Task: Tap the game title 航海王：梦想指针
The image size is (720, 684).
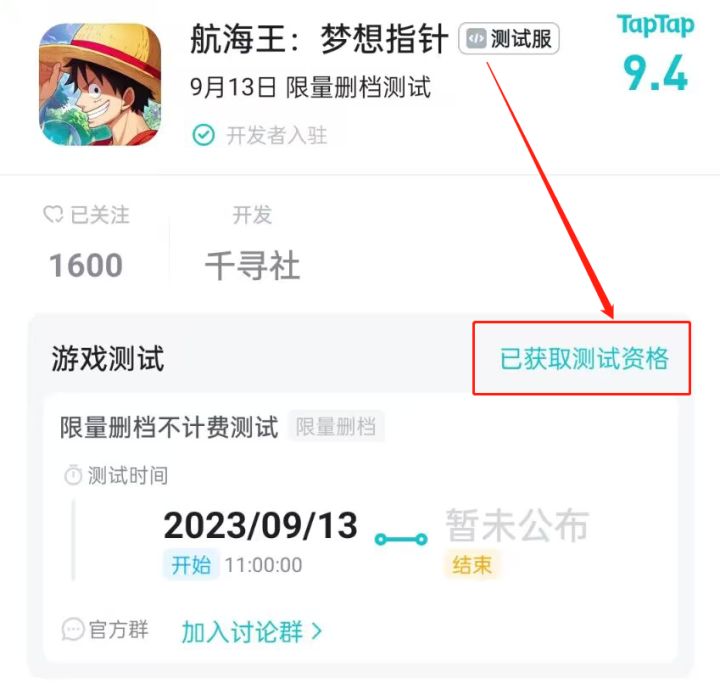Action: (319, 39)
